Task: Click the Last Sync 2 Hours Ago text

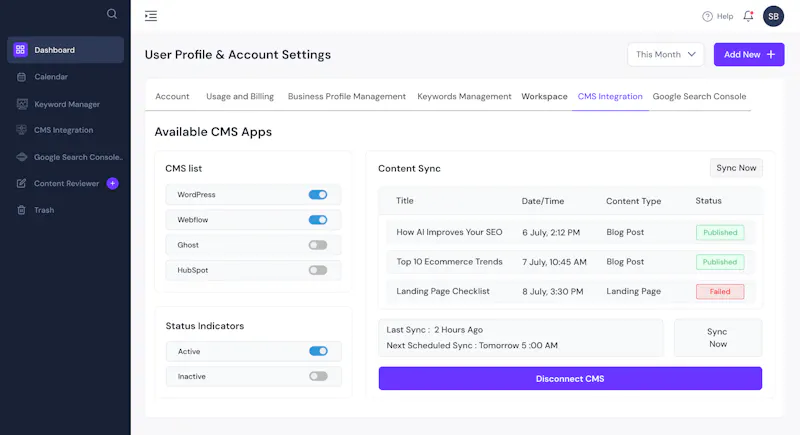Action: (x=435, y=329)
